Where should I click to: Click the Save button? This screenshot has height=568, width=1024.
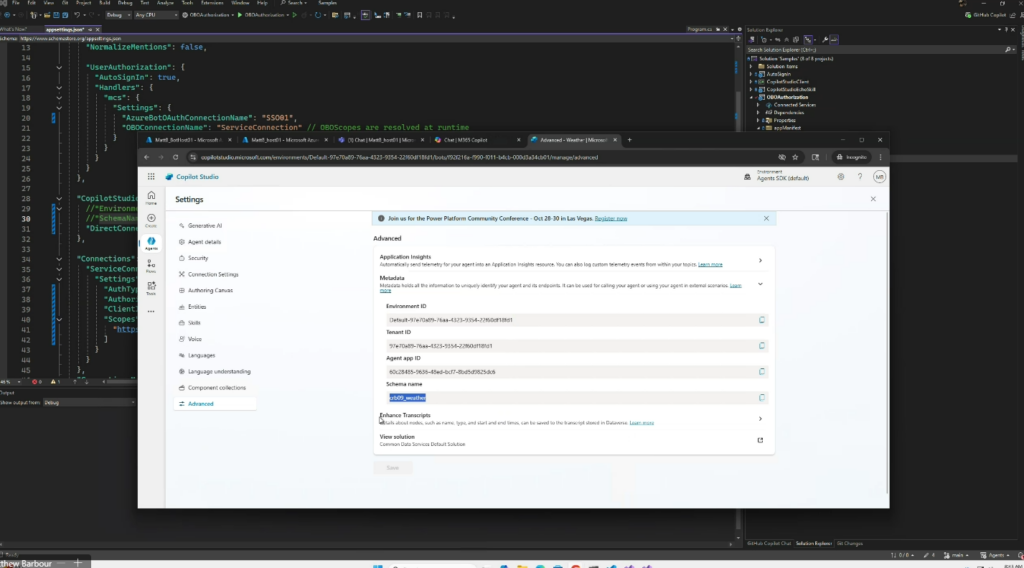[392, 468]
